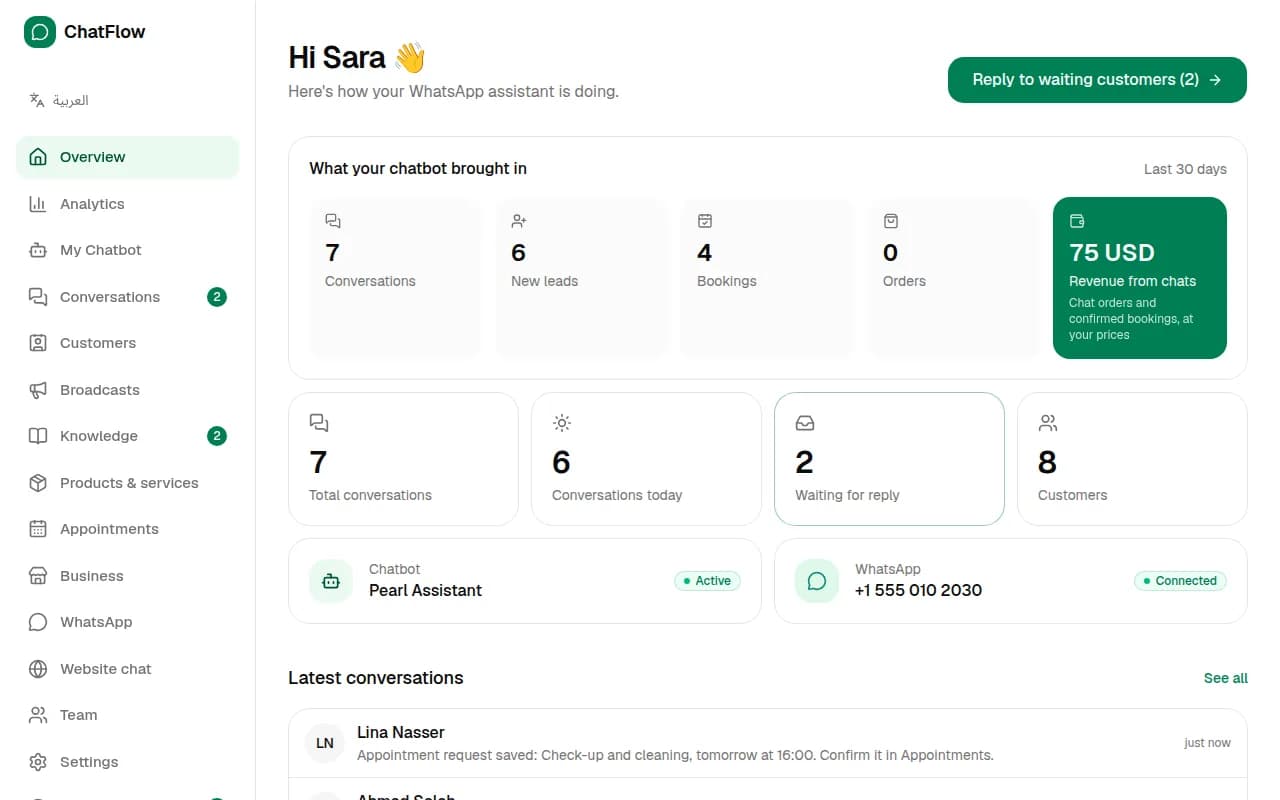Screen dimensions: 1280x800
Task: Go to My Chatbot
Action: tap(127, 250)
